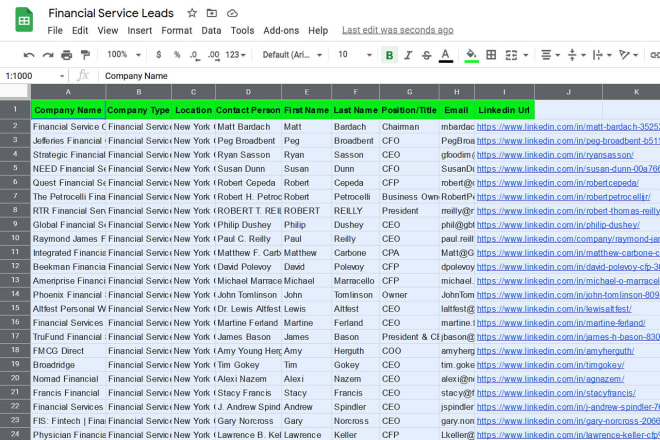Select row 12 header

[15, 267]
